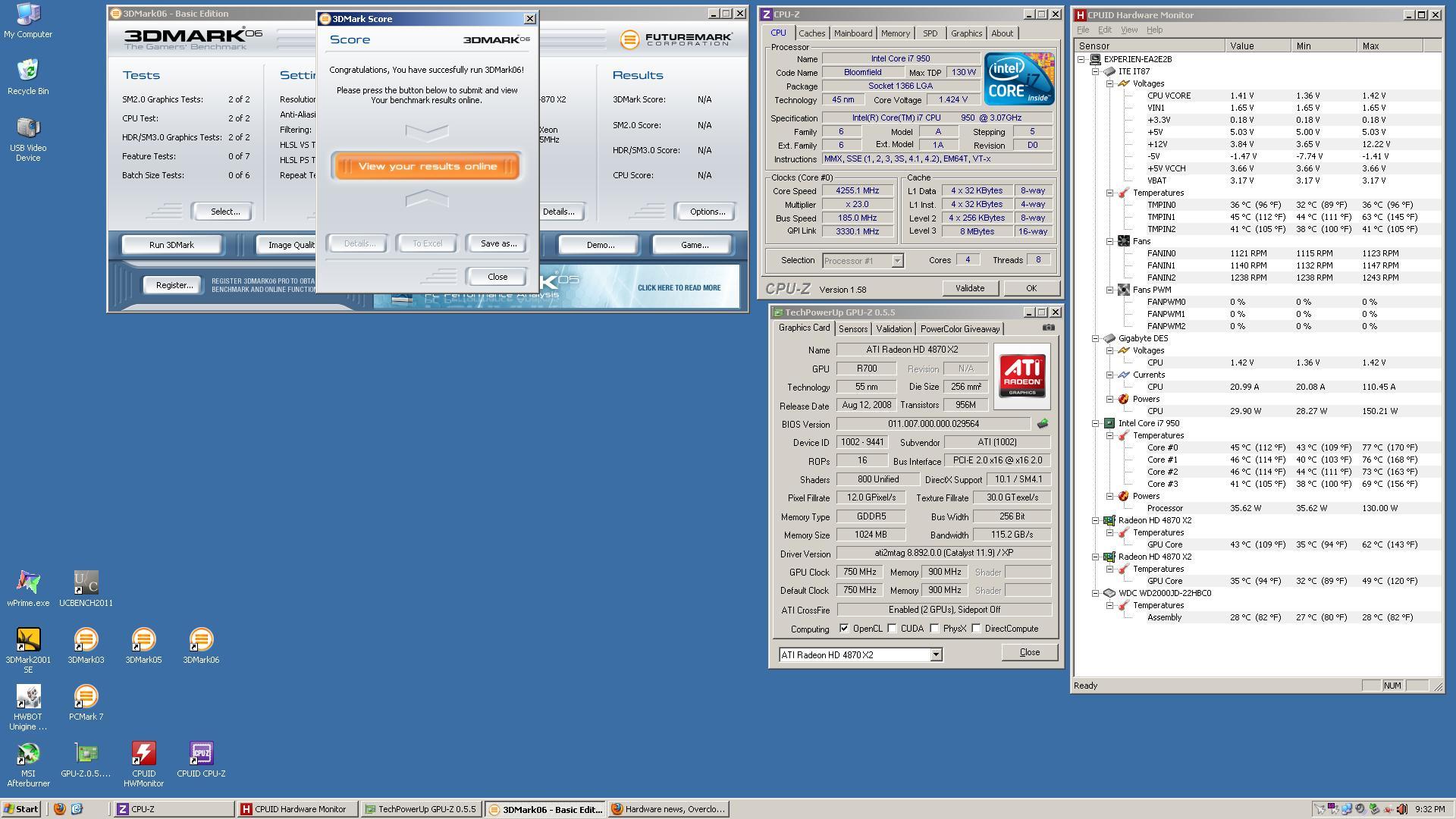Click Run 3DMark button

pyautogui.click(x=171, y=245)
